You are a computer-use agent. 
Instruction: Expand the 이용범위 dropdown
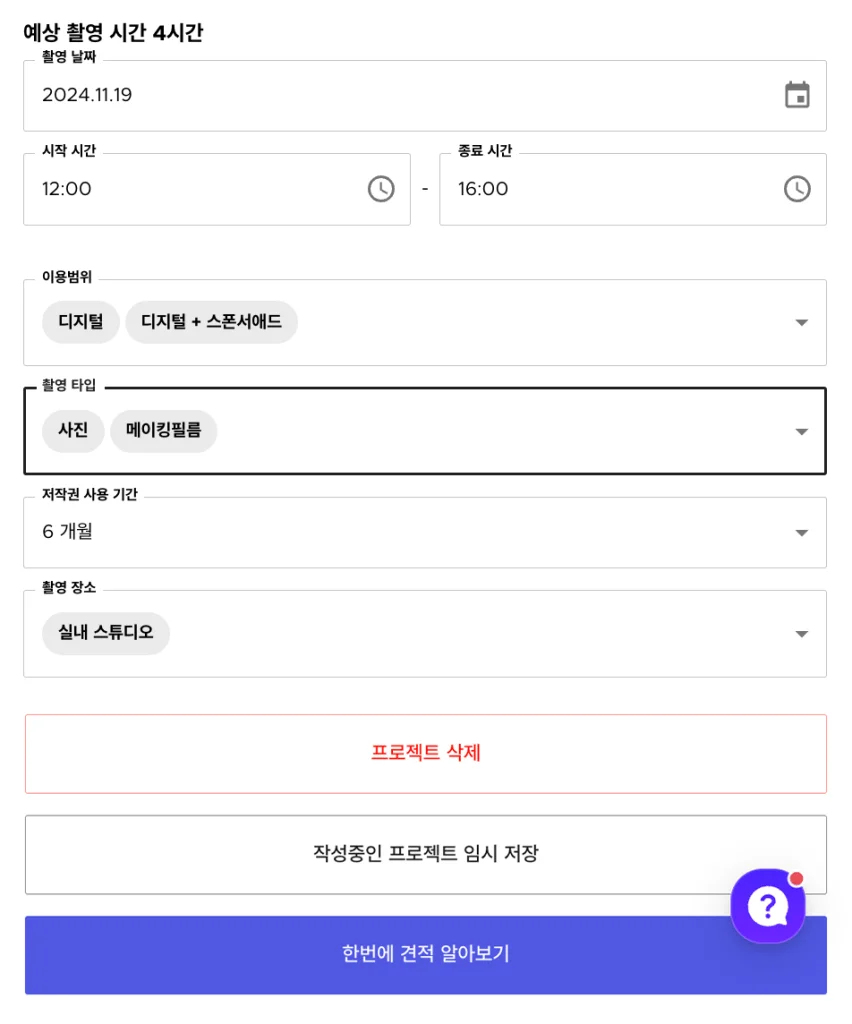point(800,322)
